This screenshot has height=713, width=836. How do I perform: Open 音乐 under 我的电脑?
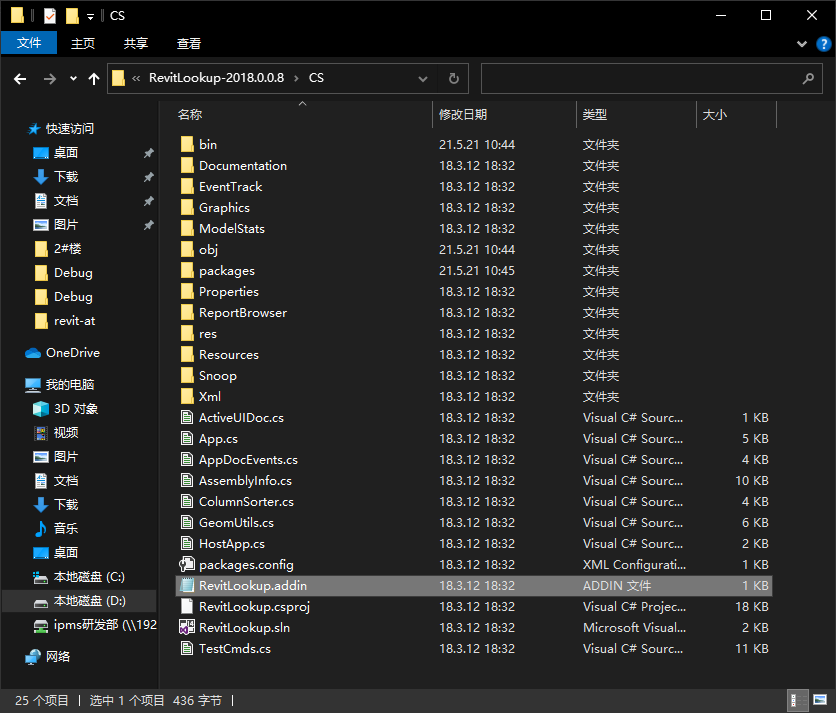point(66,528)
